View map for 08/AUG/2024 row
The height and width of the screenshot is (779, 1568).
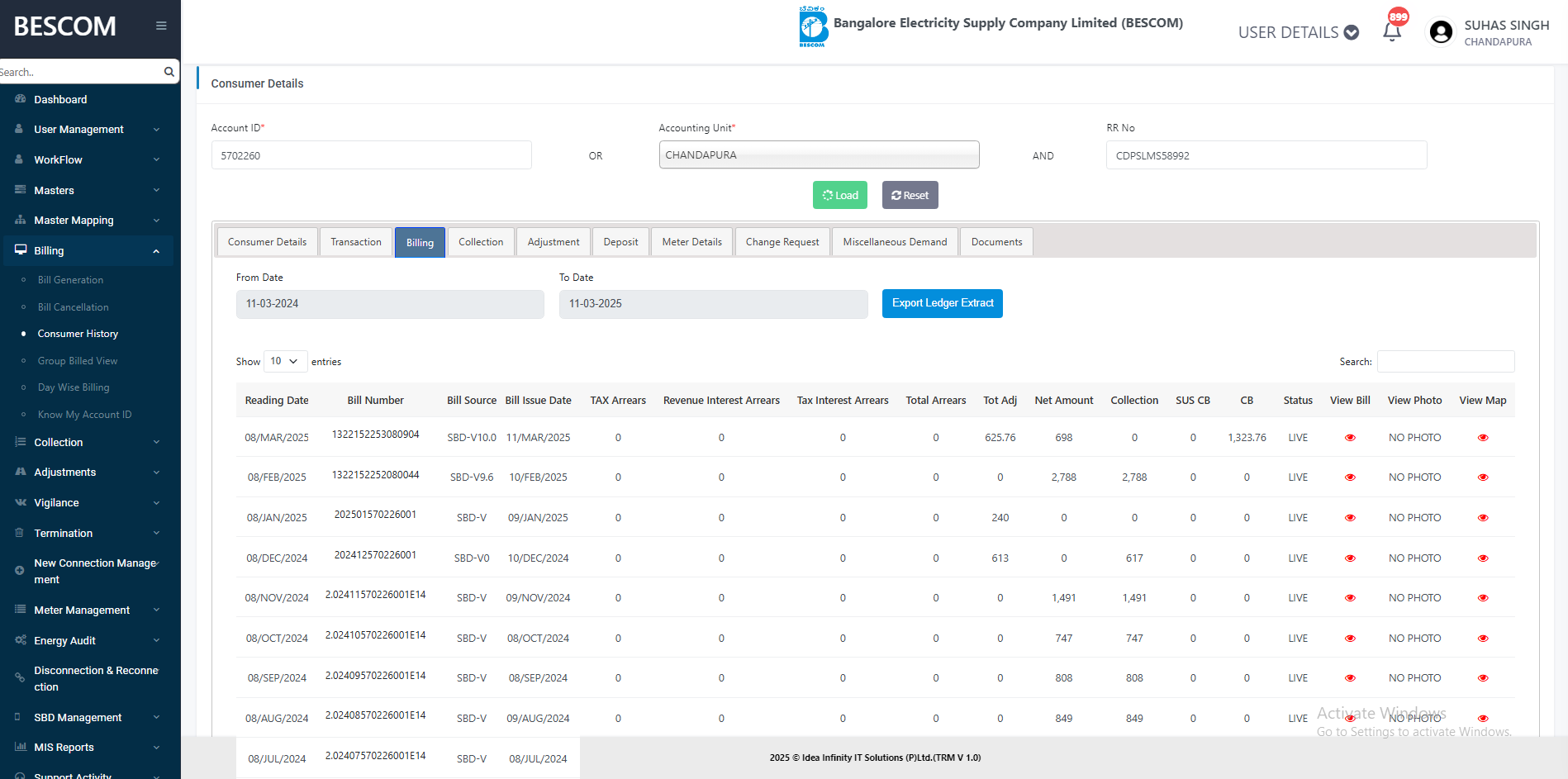pyautogui.click(x=1483, y=719)
